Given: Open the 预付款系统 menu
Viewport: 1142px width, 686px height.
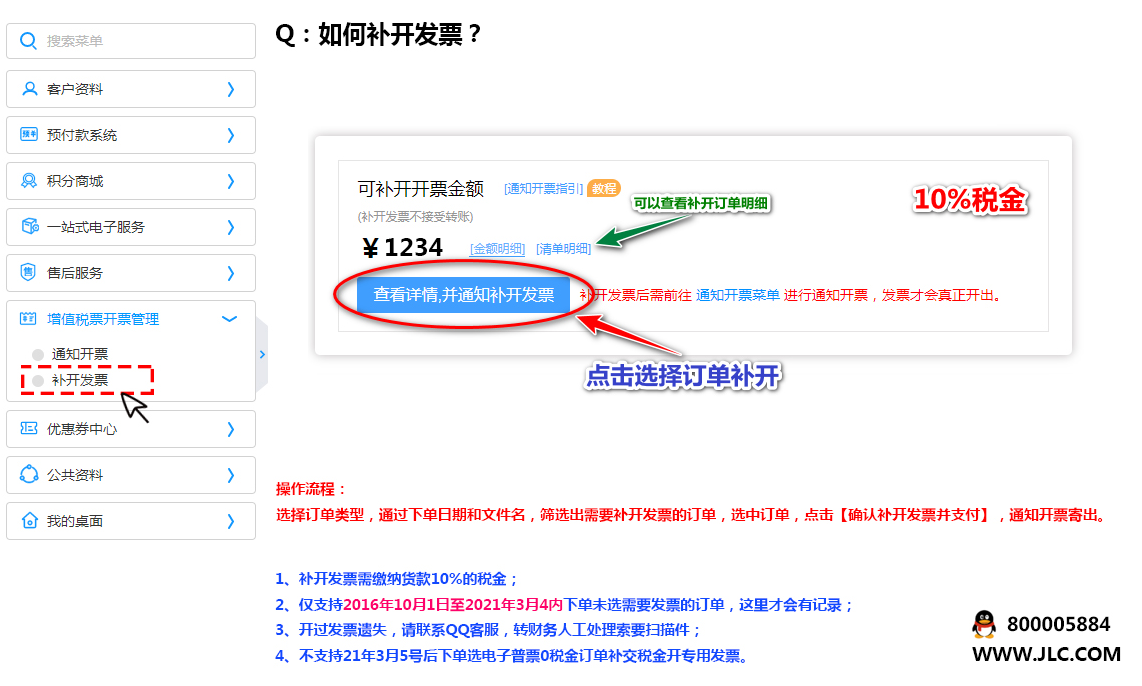Looking at the screenshot, I should tap(82, 135).
